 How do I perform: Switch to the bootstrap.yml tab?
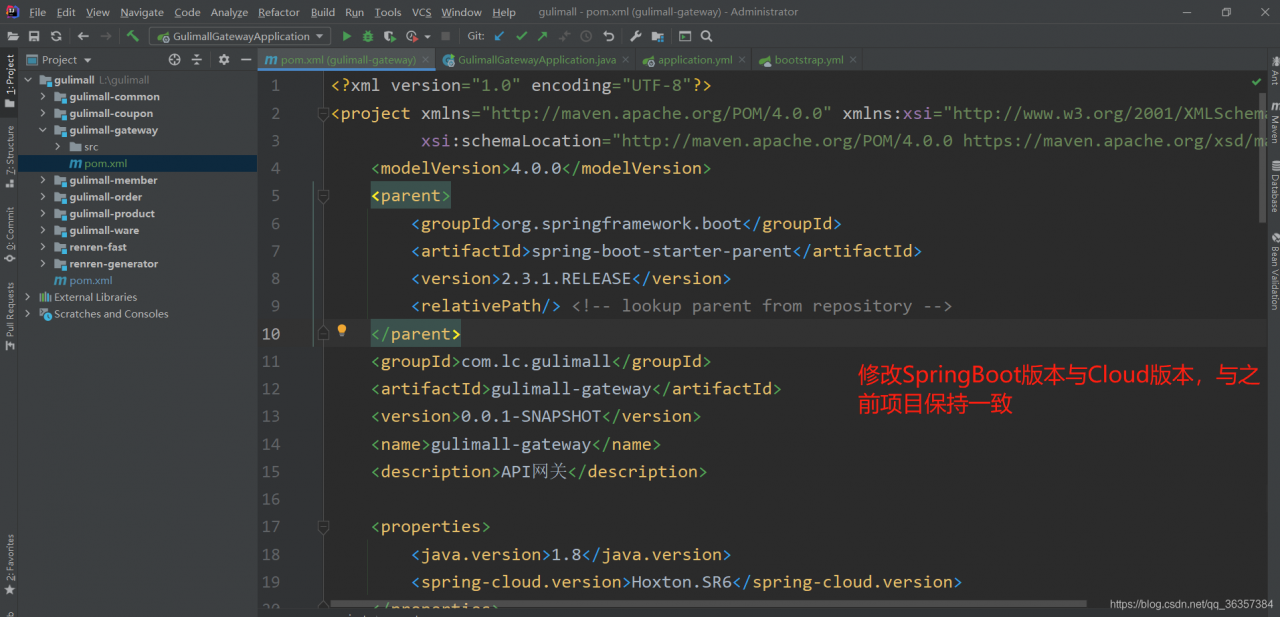tap(807, 60)
